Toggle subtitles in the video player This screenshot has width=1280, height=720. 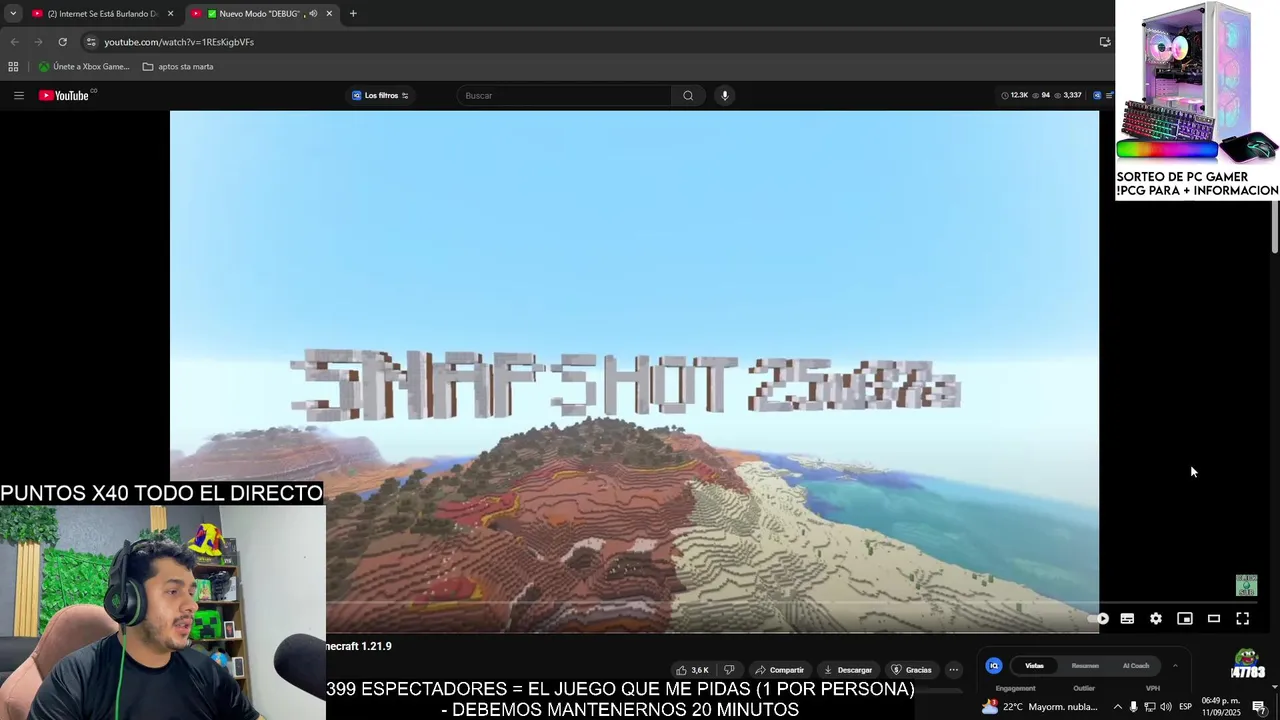click(1127, 618)
